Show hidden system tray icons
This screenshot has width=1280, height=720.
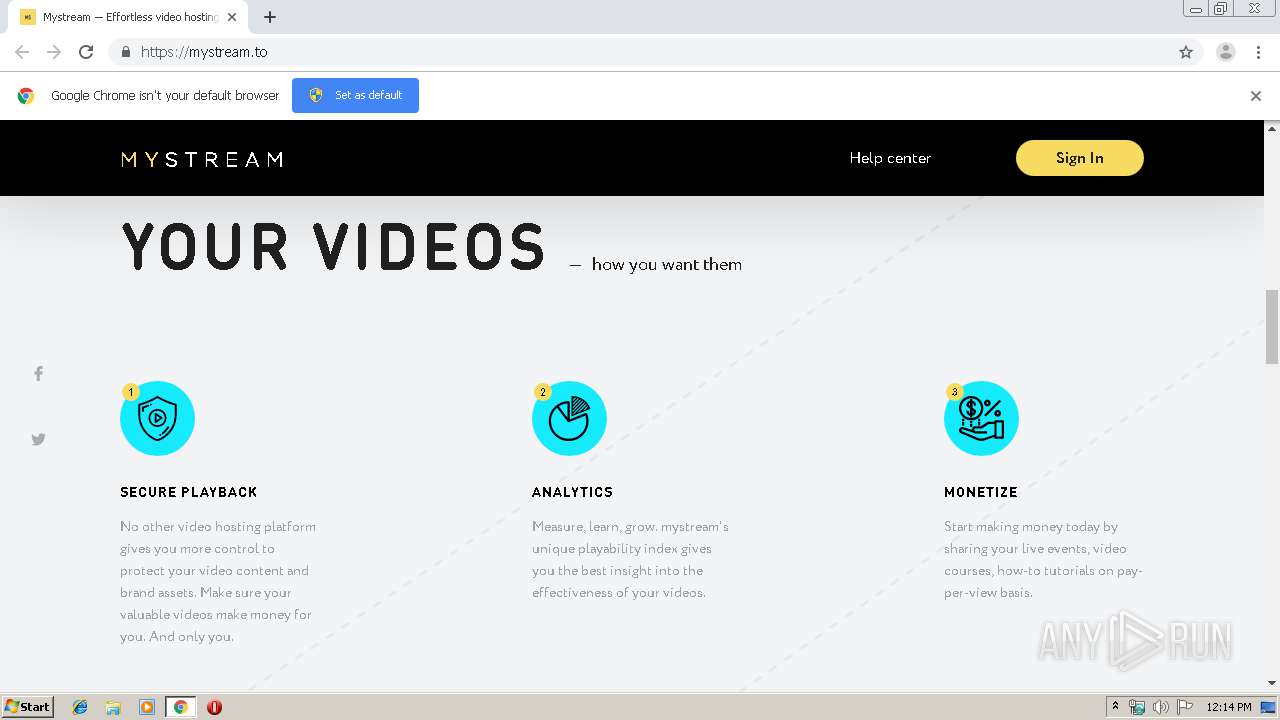point(1116,707)
